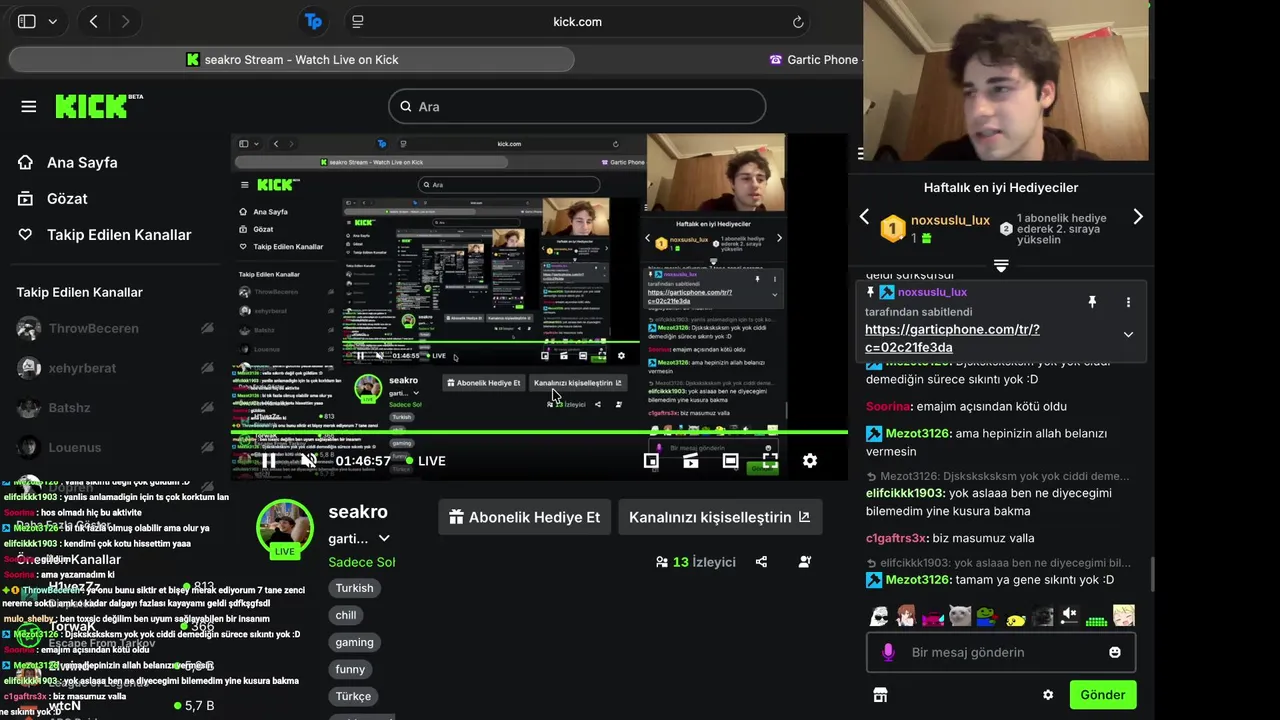Click the Ana Sayfa home icon
This screenshot has width=1280, height=720.
pos(26,162)
